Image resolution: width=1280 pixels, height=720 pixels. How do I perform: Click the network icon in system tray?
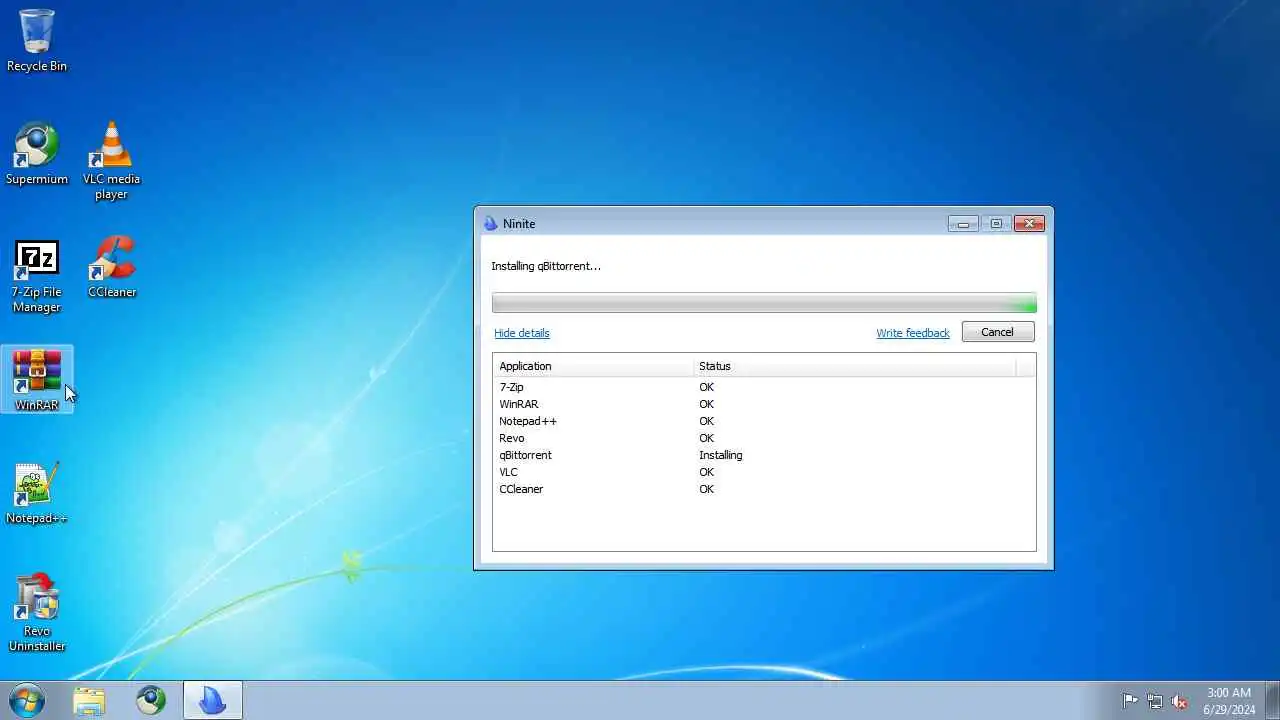click(x=1155, y=701)
